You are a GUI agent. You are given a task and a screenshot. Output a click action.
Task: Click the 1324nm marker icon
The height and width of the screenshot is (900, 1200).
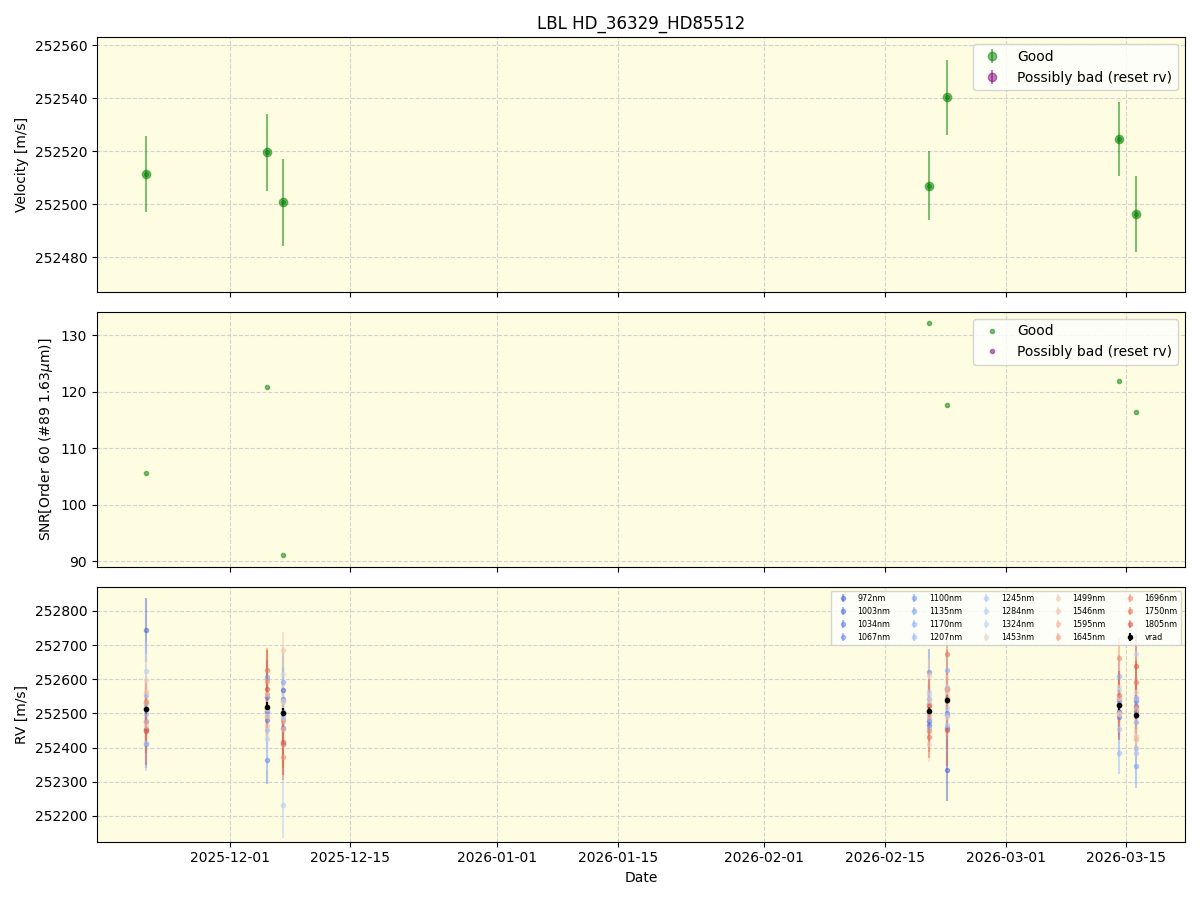pyautogui.click(x=987, y=623)
